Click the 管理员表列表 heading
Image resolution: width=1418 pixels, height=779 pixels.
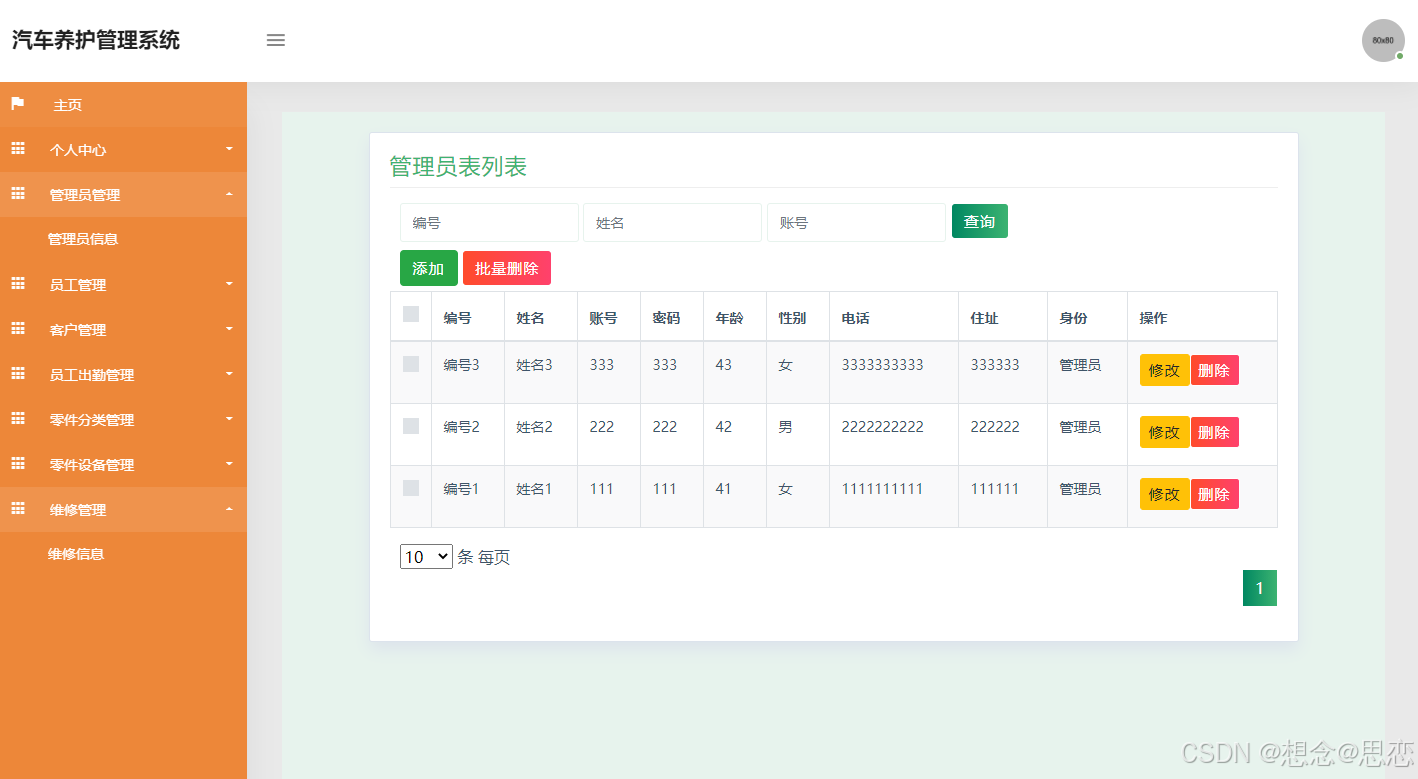(458, 167)
